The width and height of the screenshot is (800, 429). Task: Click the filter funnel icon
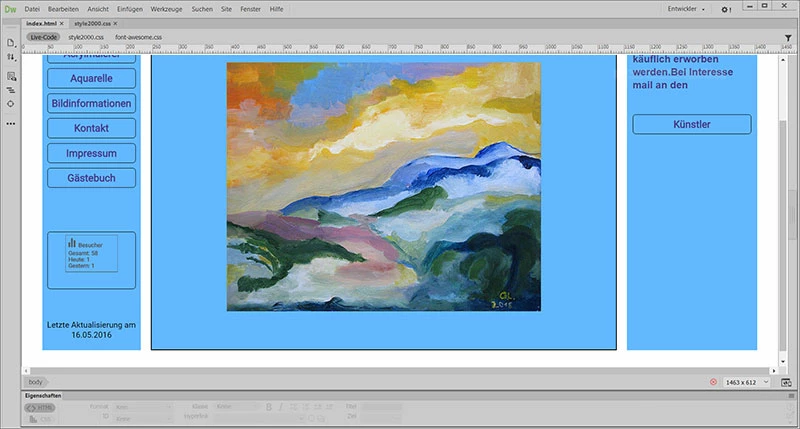pyautogui.click(x=788, y=38)
